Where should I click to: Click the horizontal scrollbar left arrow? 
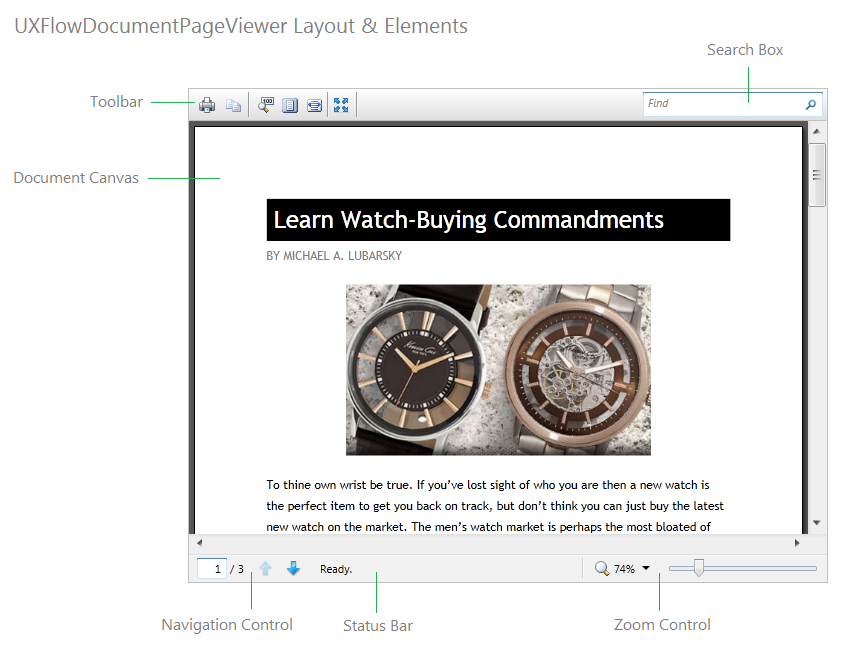tap(200, 543)
